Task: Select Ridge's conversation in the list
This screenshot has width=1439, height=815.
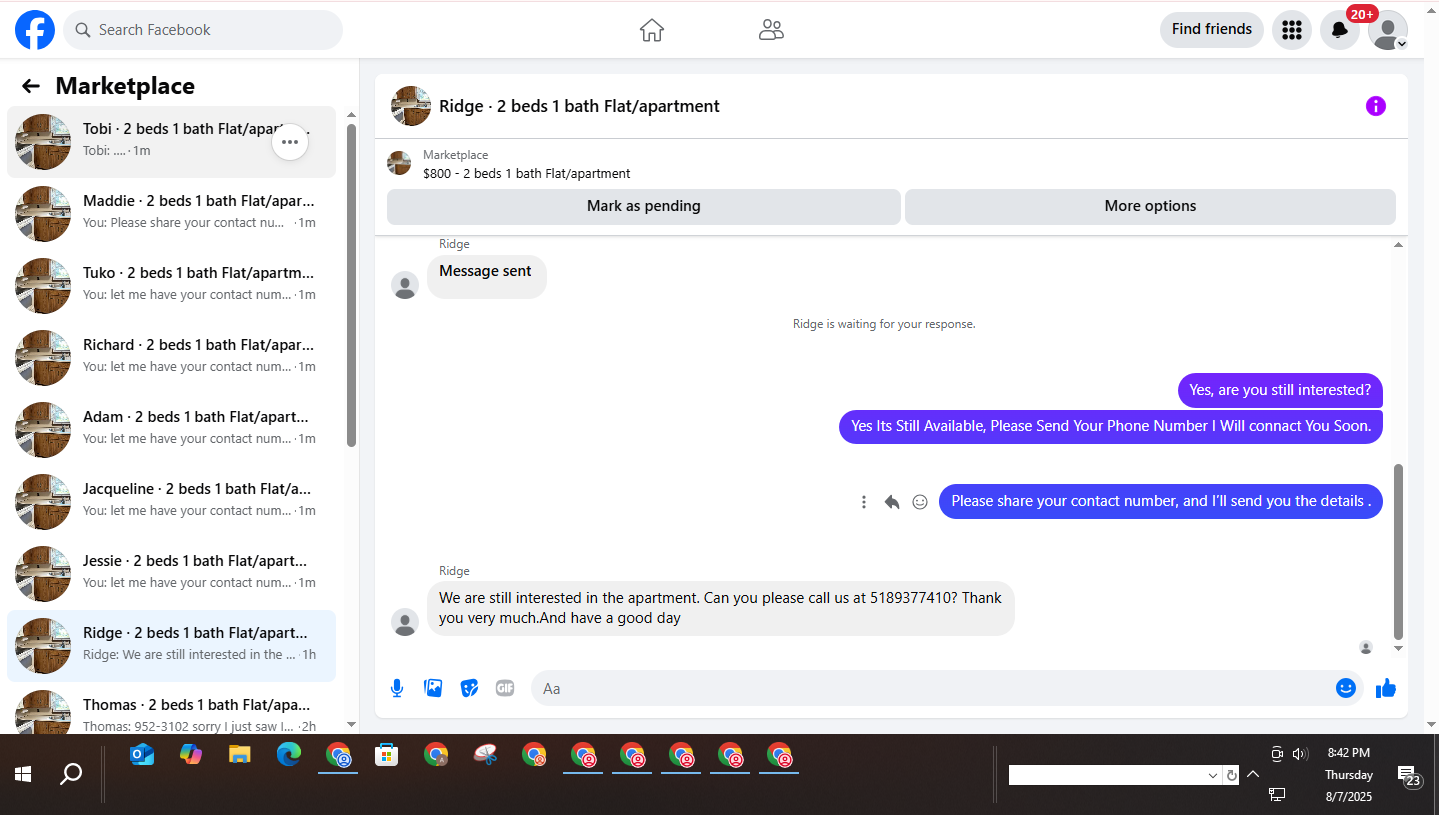Action: tap(171, 646)
